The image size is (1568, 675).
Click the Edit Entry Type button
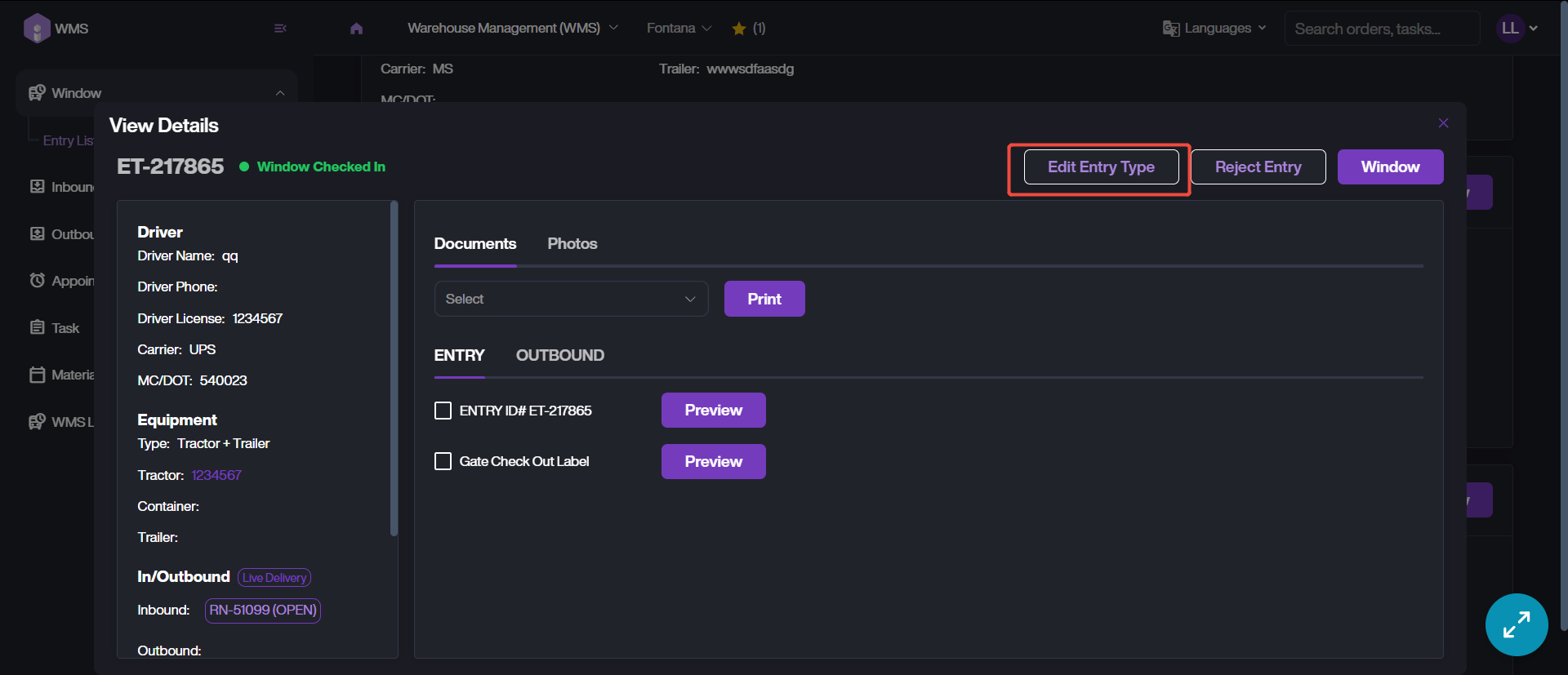1100,167
